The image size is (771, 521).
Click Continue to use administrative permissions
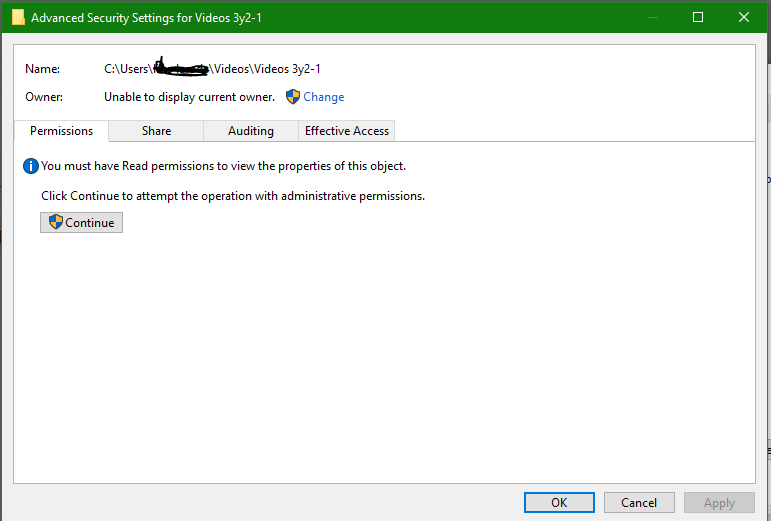tap(82, 223)
